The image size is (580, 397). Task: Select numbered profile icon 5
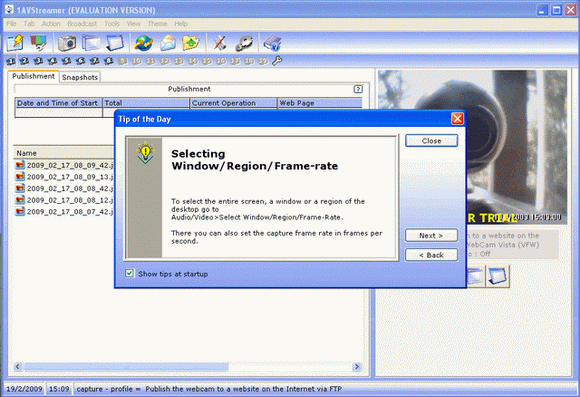click(67, 61)
